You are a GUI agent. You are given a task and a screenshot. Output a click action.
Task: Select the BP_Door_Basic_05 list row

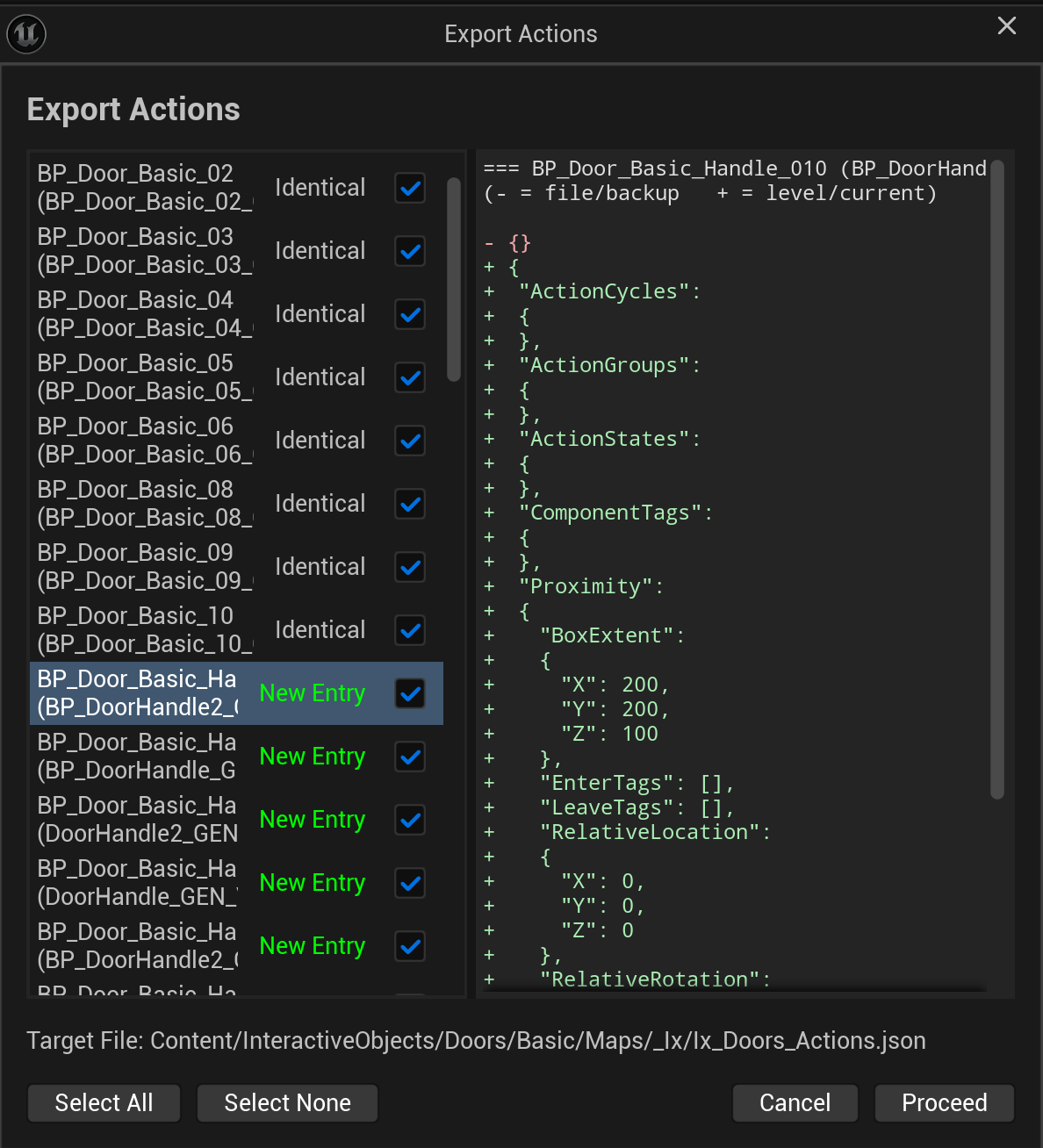click(236, 377)
